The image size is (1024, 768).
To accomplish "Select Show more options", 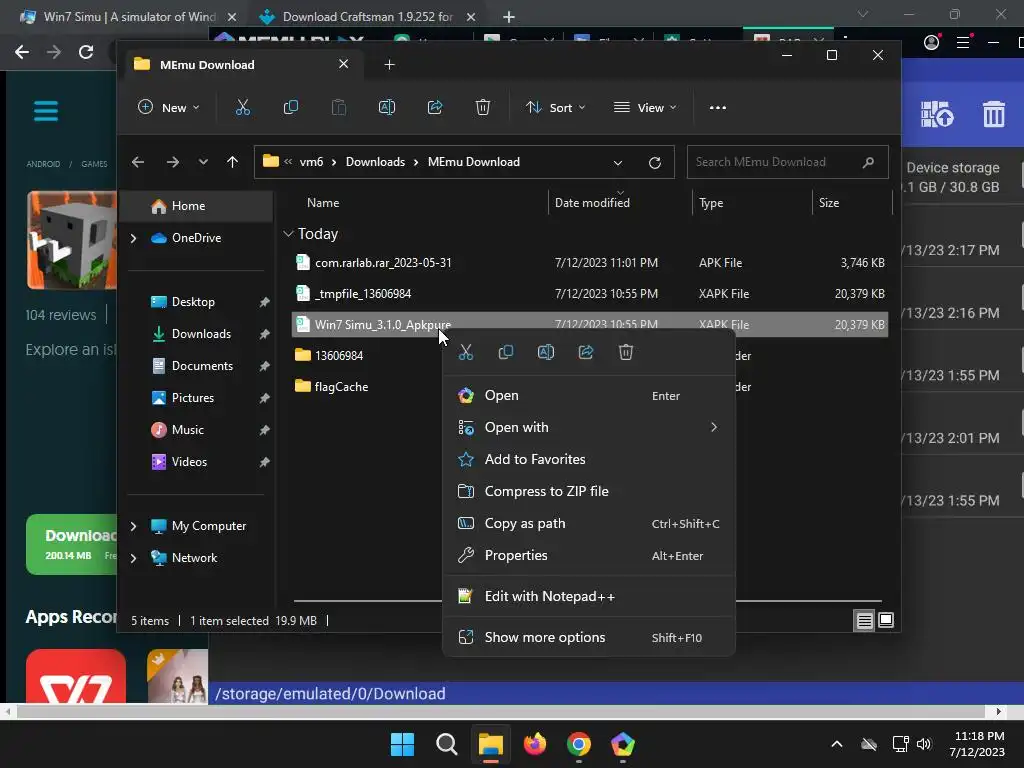I will 588,637.
